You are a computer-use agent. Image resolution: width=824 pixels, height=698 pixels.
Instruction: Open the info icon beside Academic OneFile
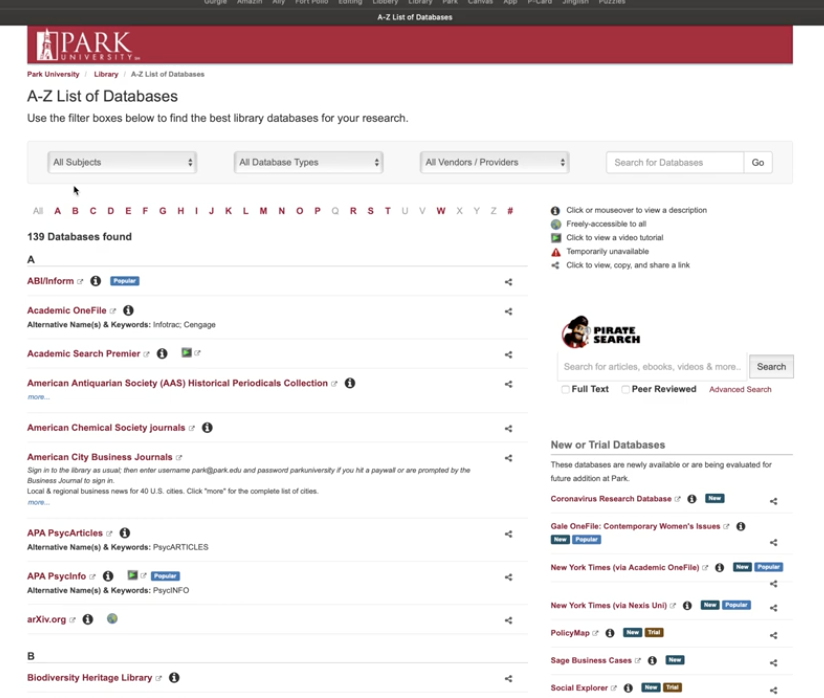tap(128, 311)
